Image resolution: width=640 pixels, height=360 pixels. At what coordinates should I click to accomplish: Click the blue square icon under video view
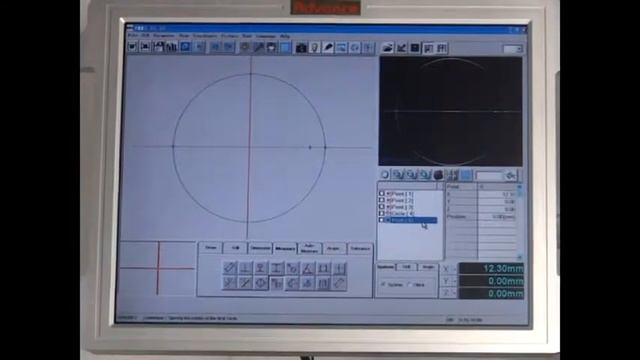[x=467, y=175]
